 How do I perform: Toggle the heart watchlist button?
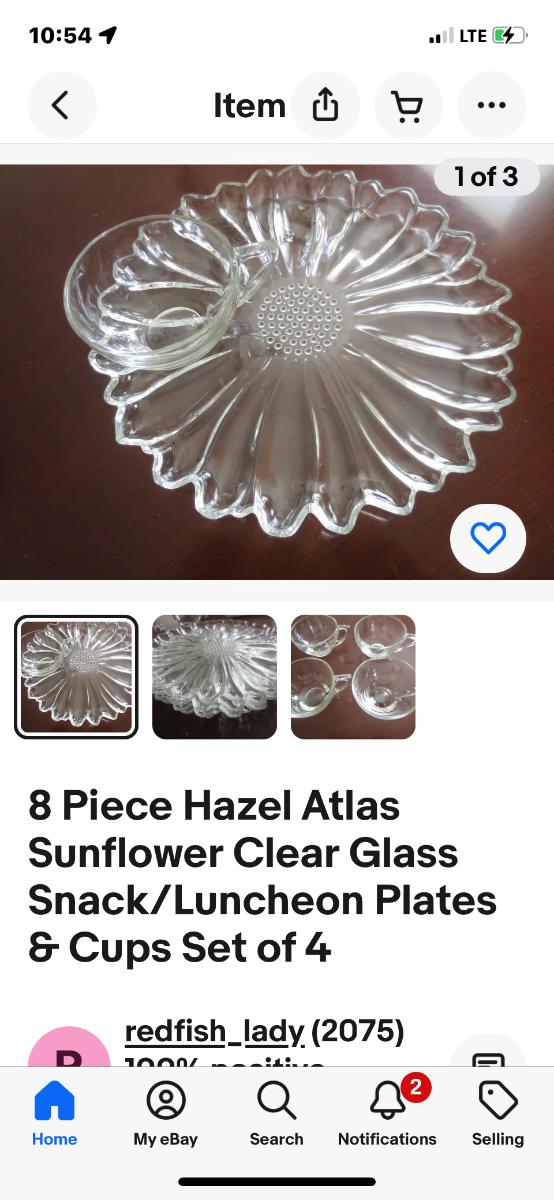(488, 539)
